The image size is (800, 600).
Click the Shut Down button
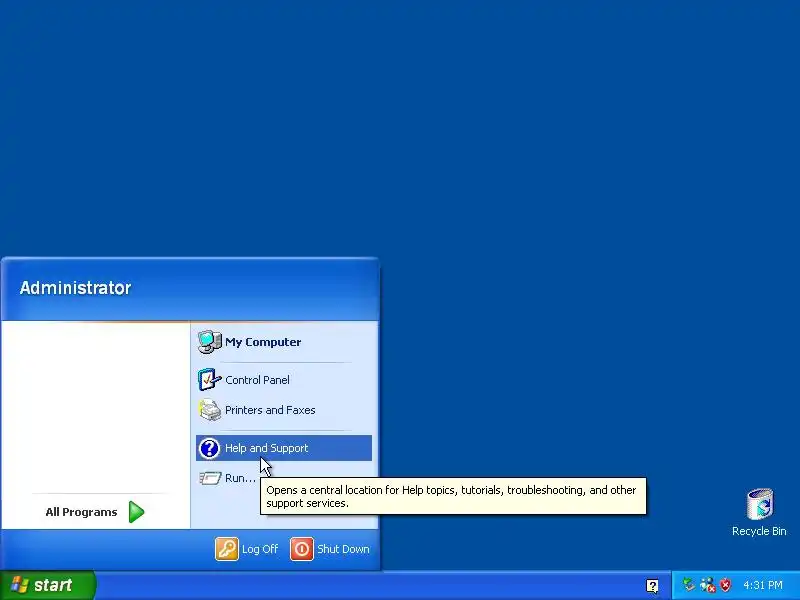(x=330, y=549)
